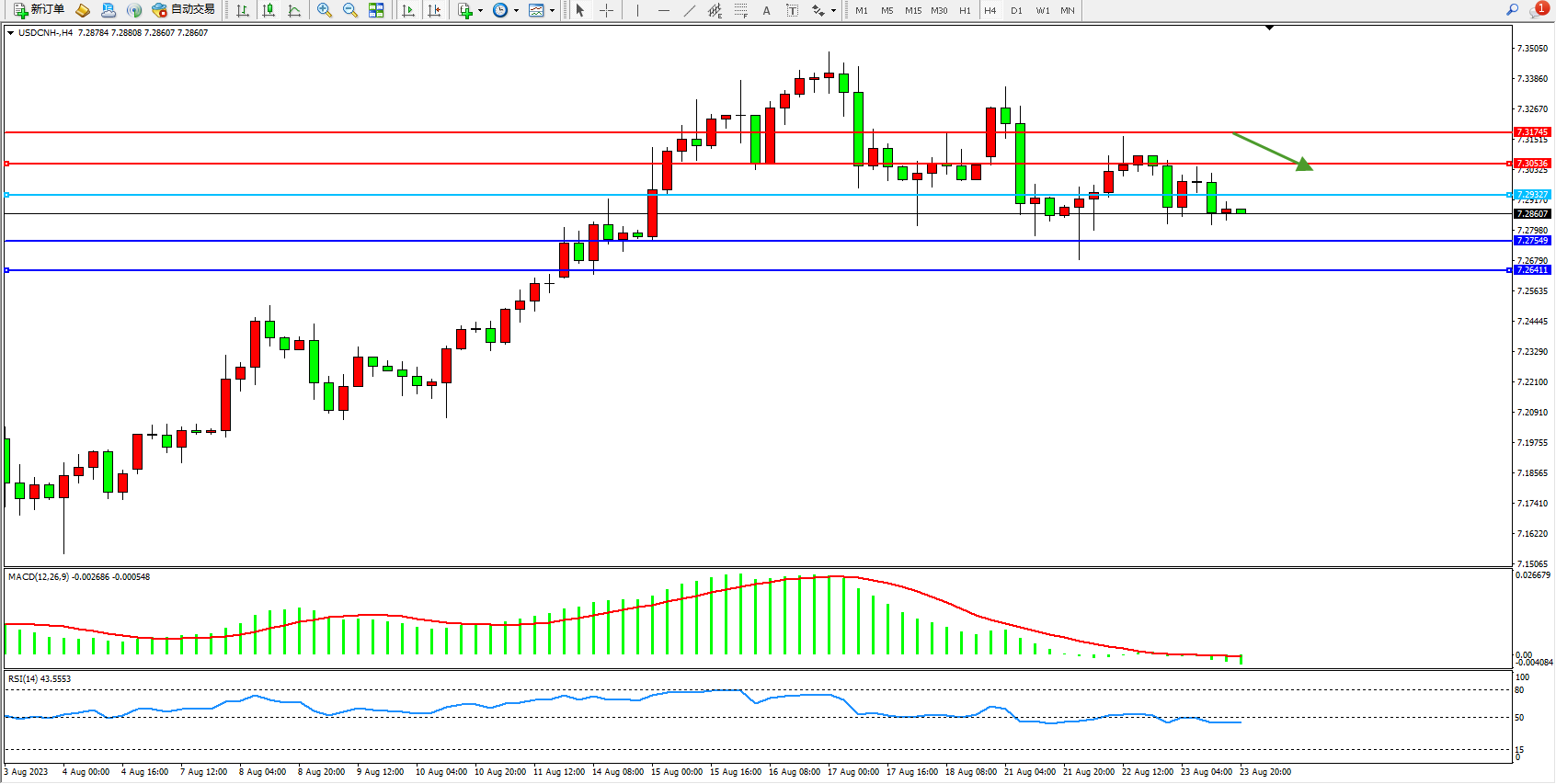Viewport: 1556px width, 784px height.
Task: Select the Fibonacci retracement tool
Action: pos(741,10)
